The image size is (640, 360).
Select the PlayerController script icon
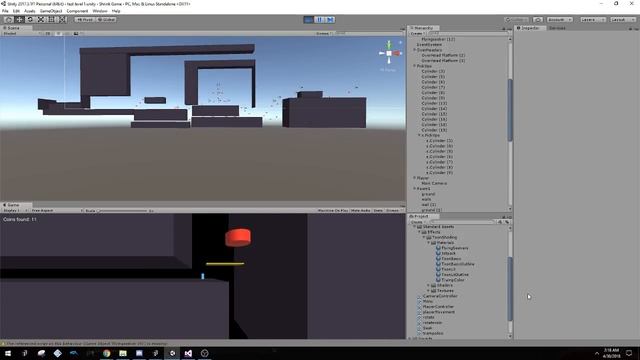click(x=419, y=307)
